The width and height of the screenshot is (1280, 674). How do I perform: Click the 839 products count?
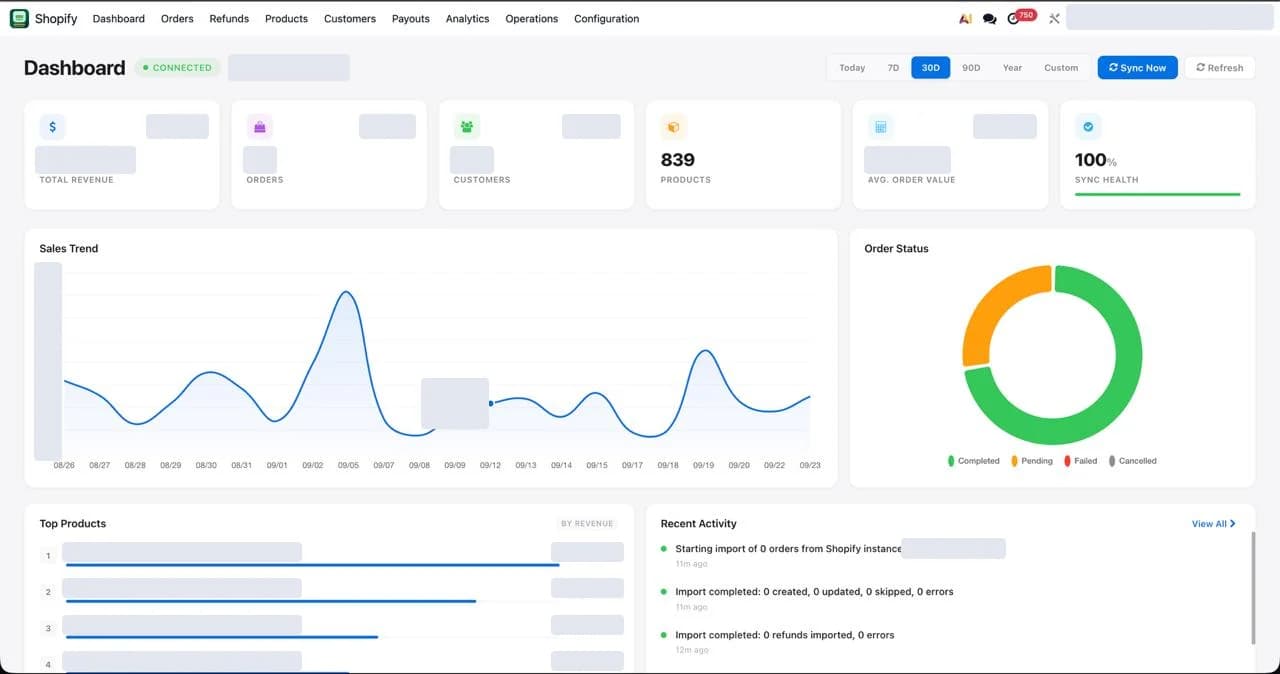coord(678,160)
